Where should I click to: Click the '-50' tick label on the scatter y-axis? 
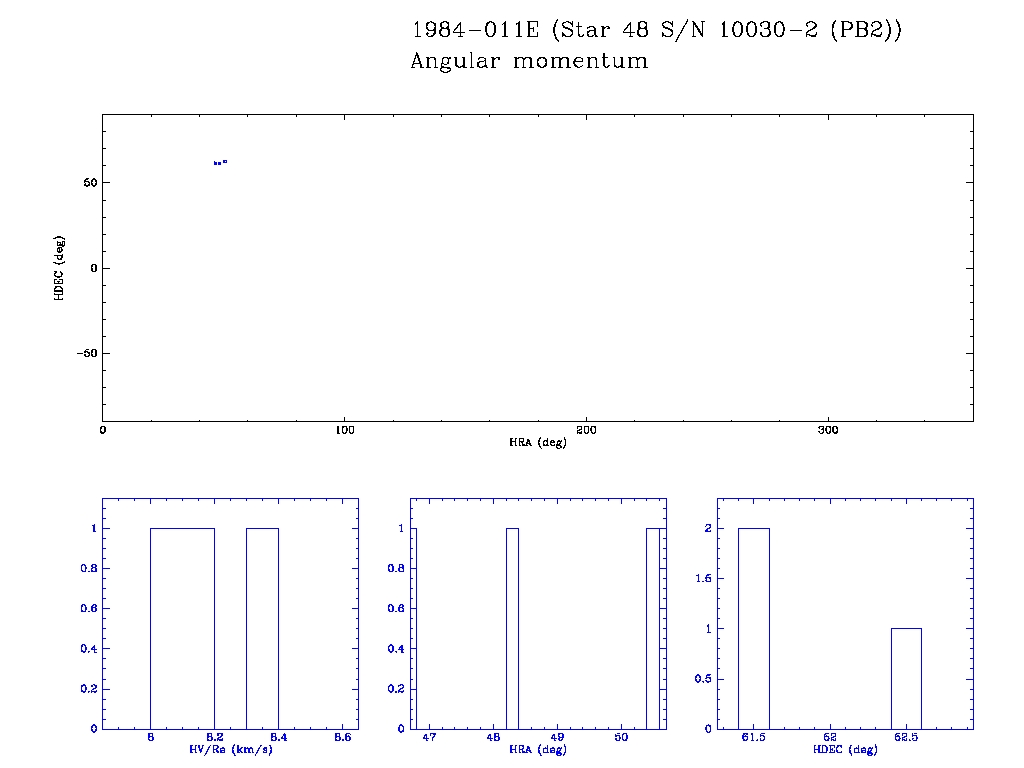84,354
